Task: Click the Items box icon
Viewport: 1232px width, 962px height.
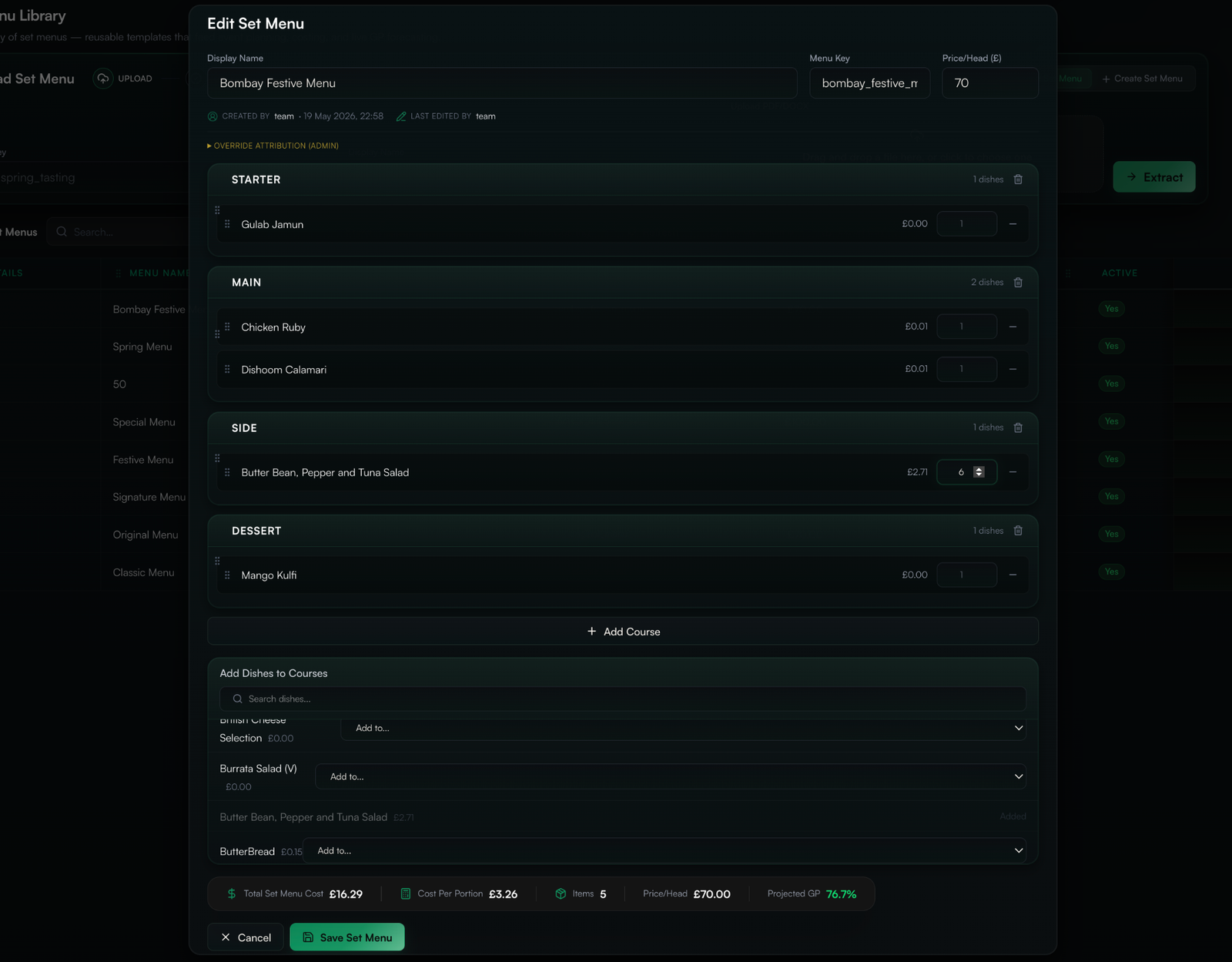Action: tap(561, 893)
